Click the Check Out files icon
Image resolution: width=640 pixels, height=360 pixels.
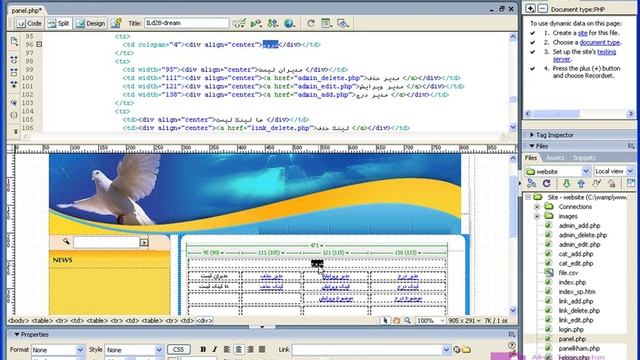click(596, 184)
